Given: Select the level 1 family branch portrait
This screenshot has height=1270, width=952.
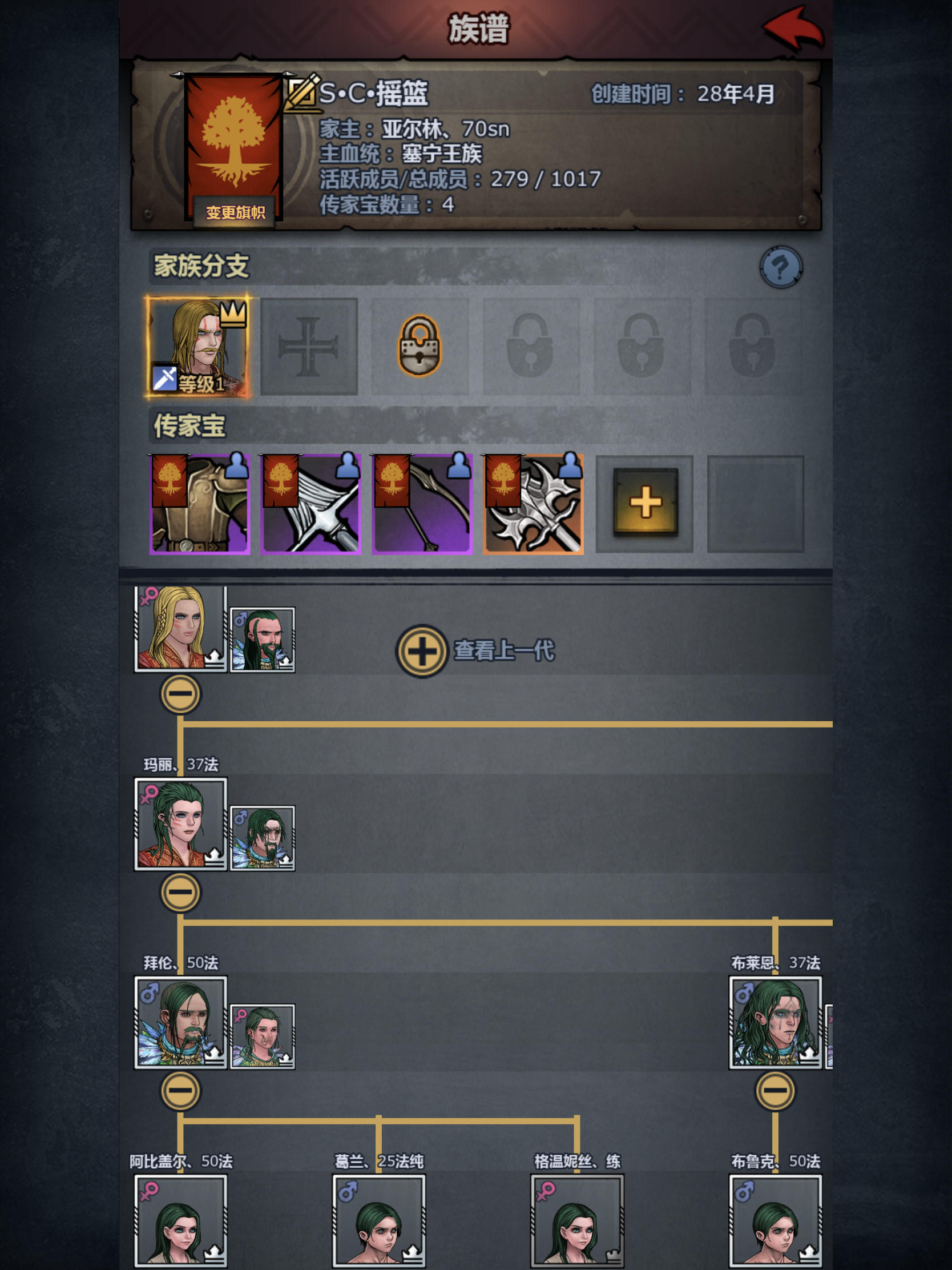Looking at the screenshot, I should pos(198,346).
